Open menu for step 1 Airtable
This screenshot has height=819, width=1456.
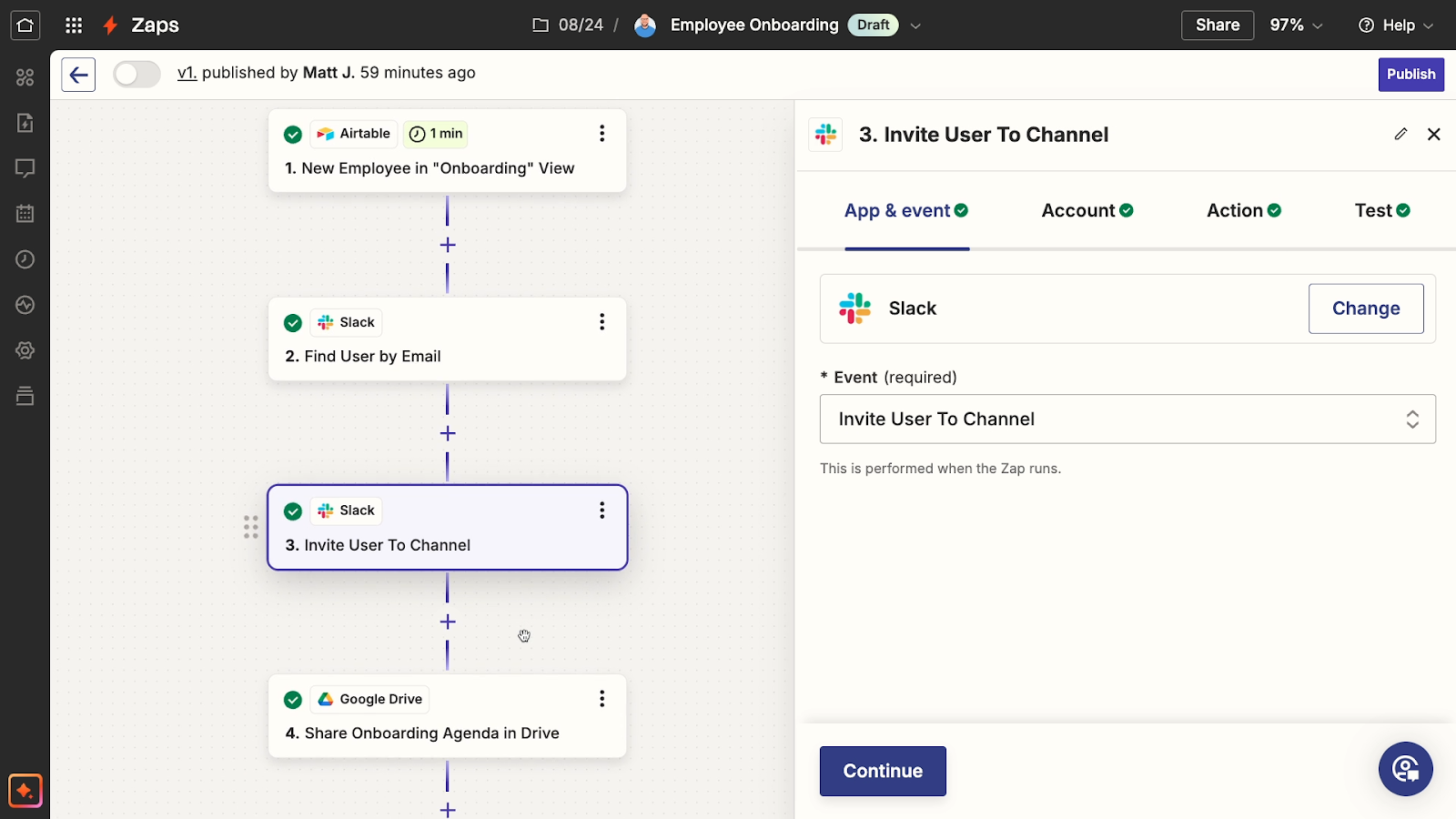coord(602,134)
